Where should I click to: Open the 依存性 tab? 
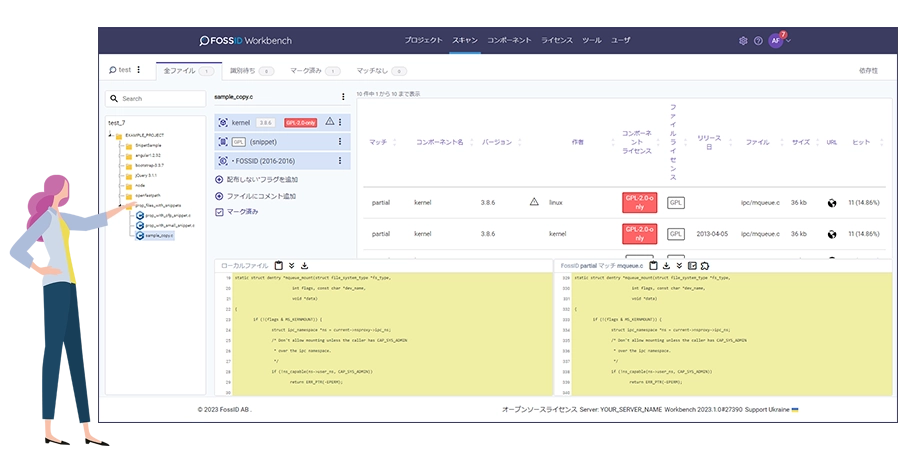coord(868,70)
